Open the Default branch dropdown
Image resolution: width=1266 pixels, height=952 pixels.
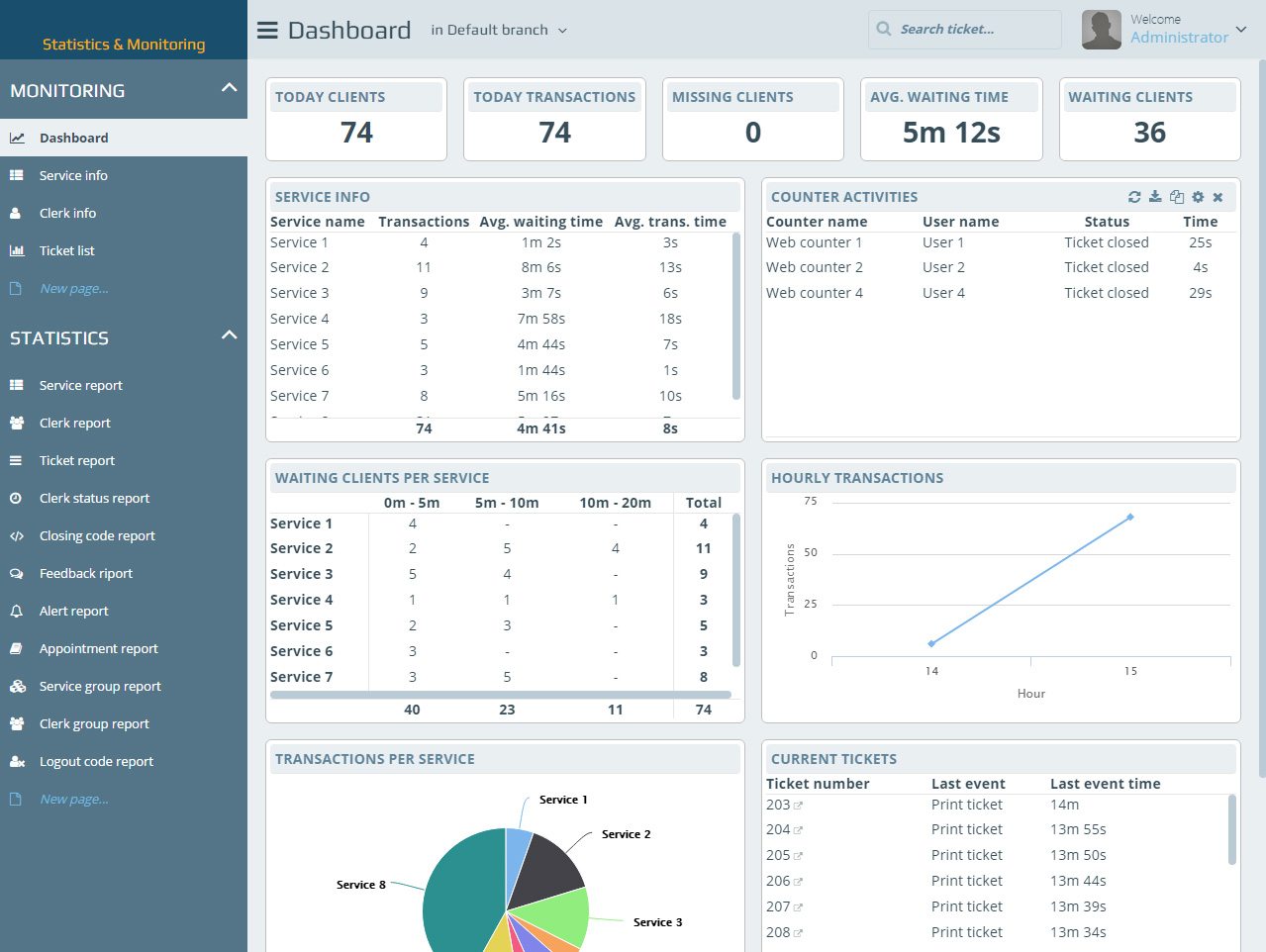point(499,30)
